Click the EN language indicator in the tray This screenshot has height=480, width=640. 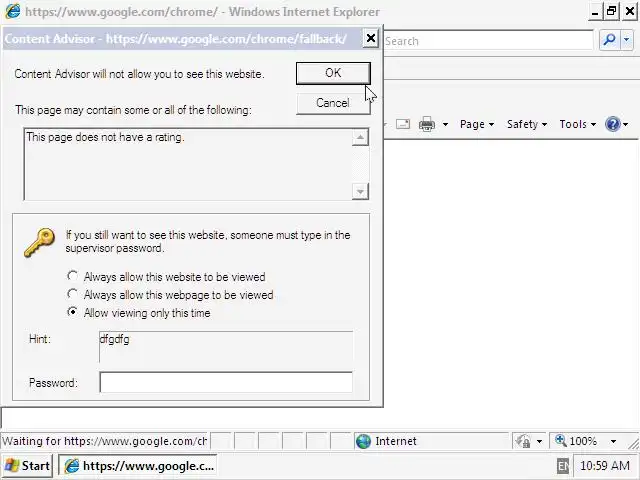click(x=562, y=466)
